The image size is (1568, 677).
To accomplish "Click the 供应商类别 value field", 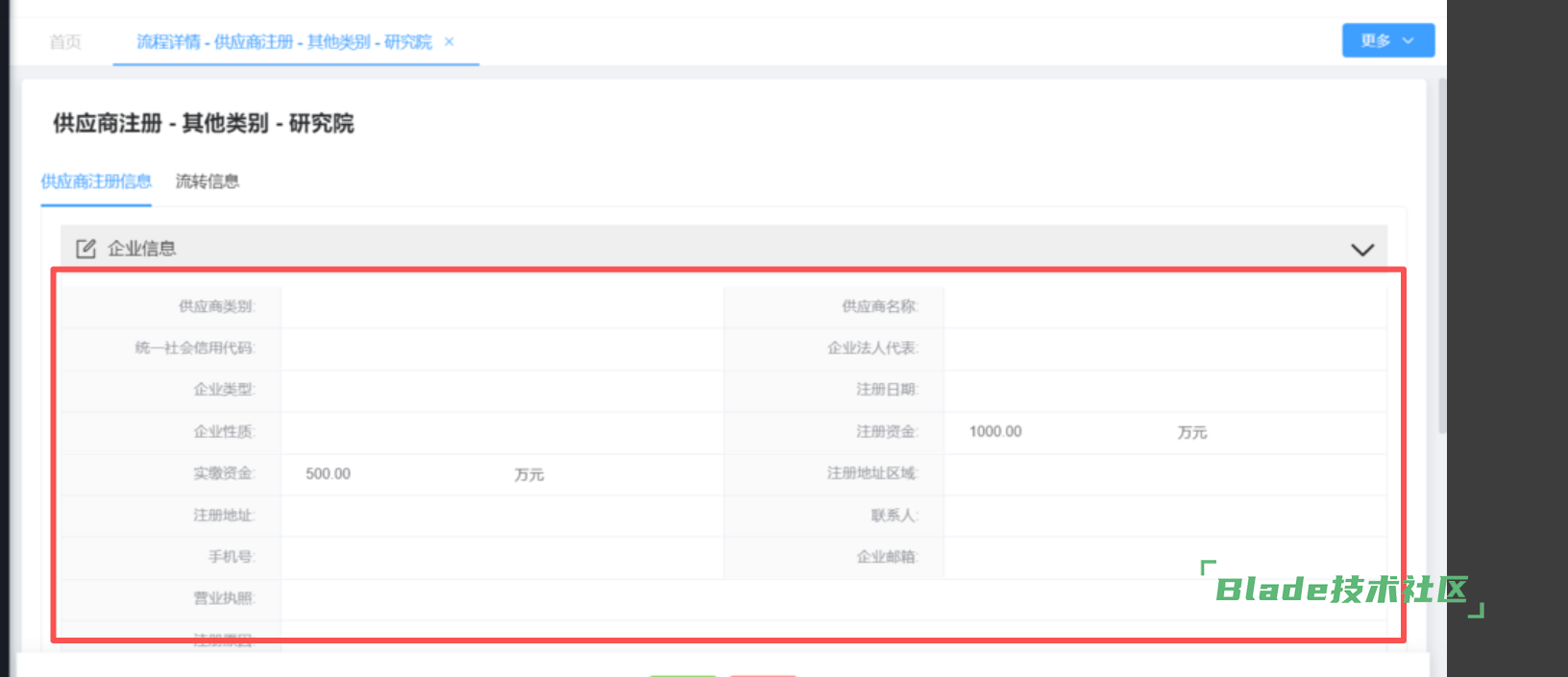I will [500, 307].
